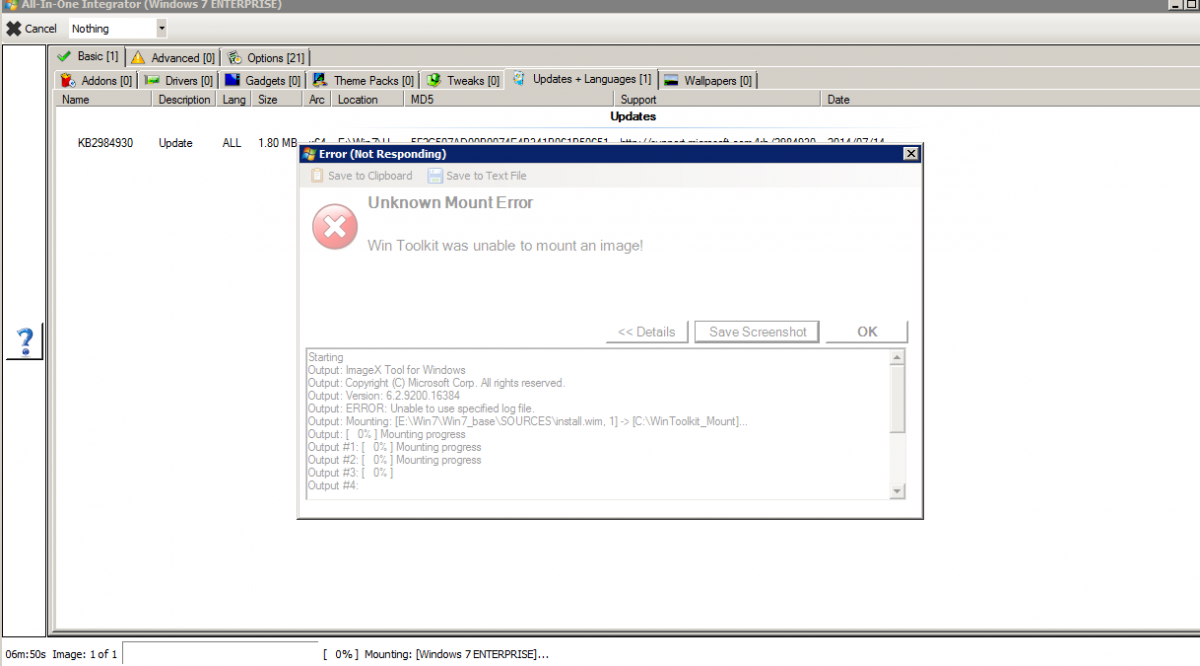The image size is (1200, 666).
Task: Click the Updates + Languages tab icon
Action: tap(520, 79)
